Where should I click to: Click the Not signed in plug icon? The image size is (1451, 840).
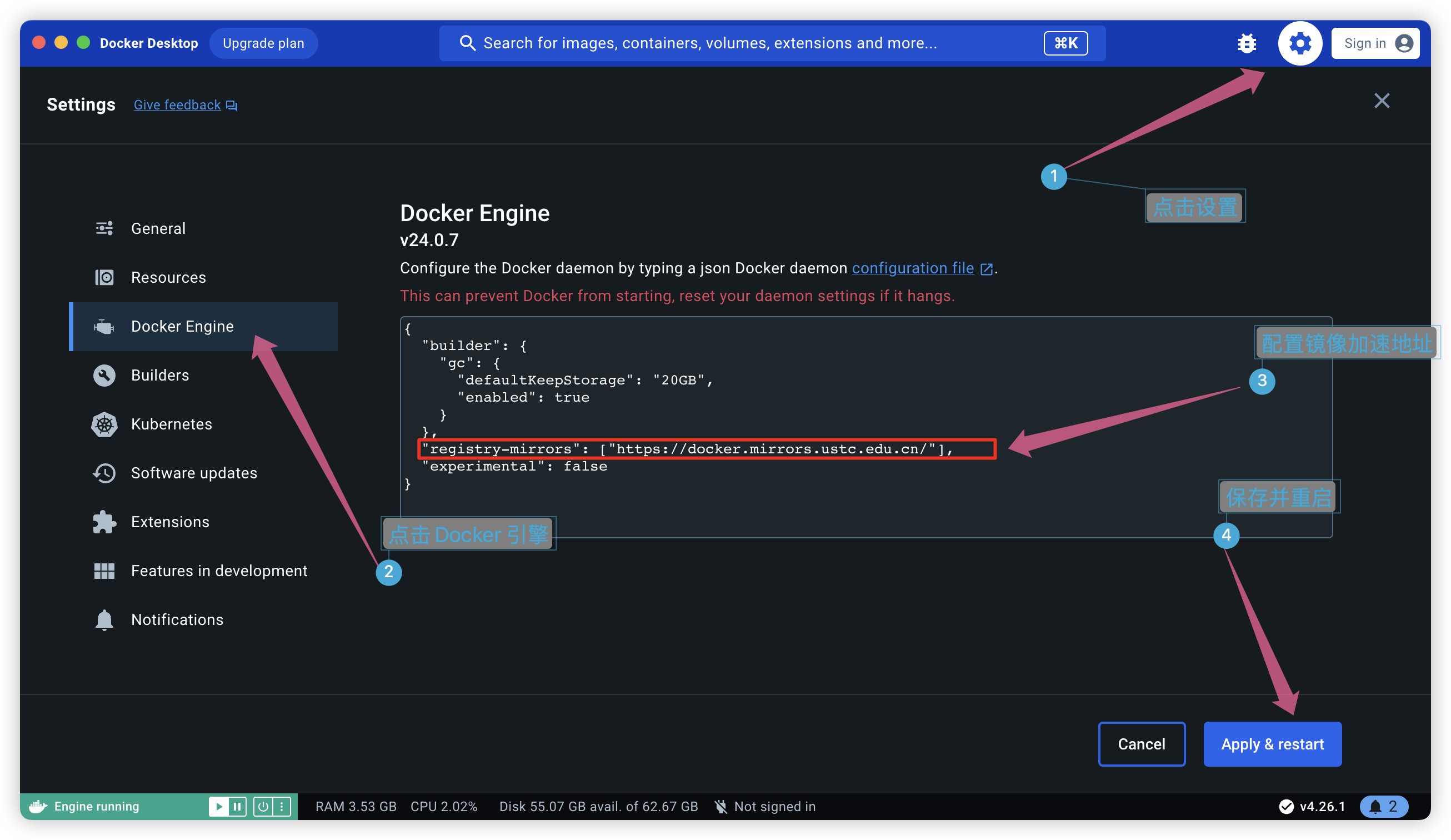click(721, 807)
